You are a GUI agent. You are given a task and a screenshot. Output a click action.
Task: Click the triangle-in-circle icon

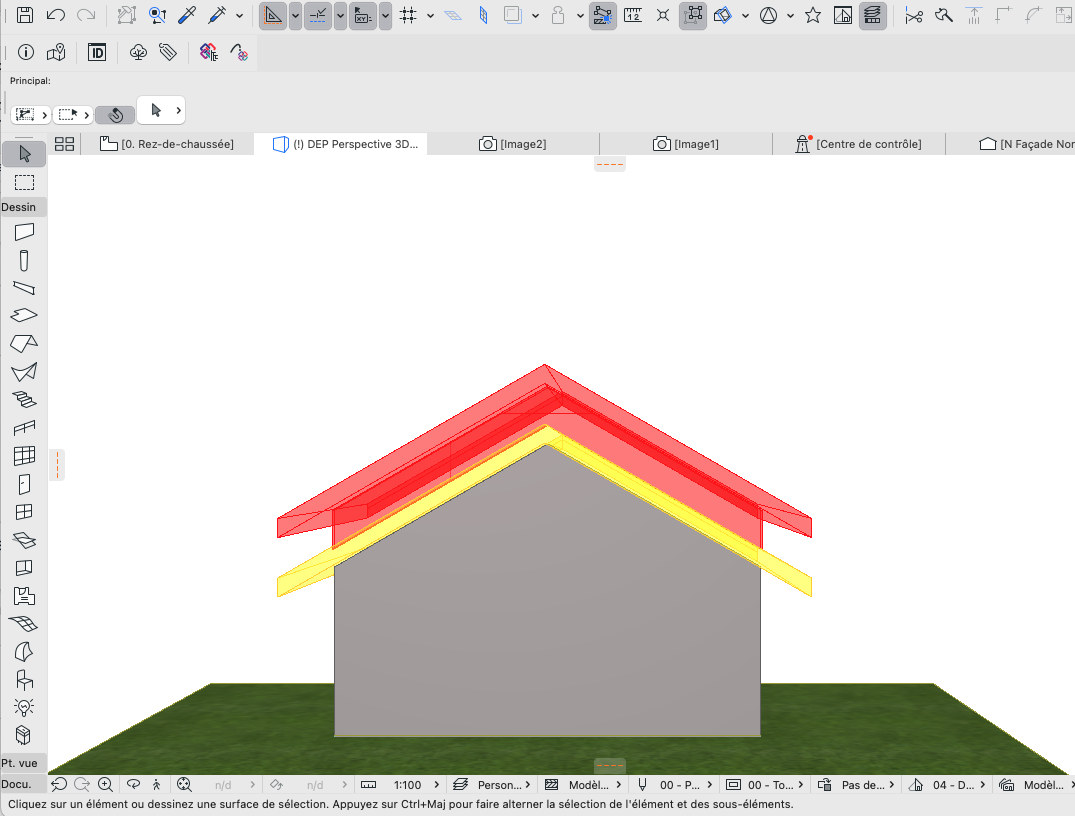(x=769, y=15)
